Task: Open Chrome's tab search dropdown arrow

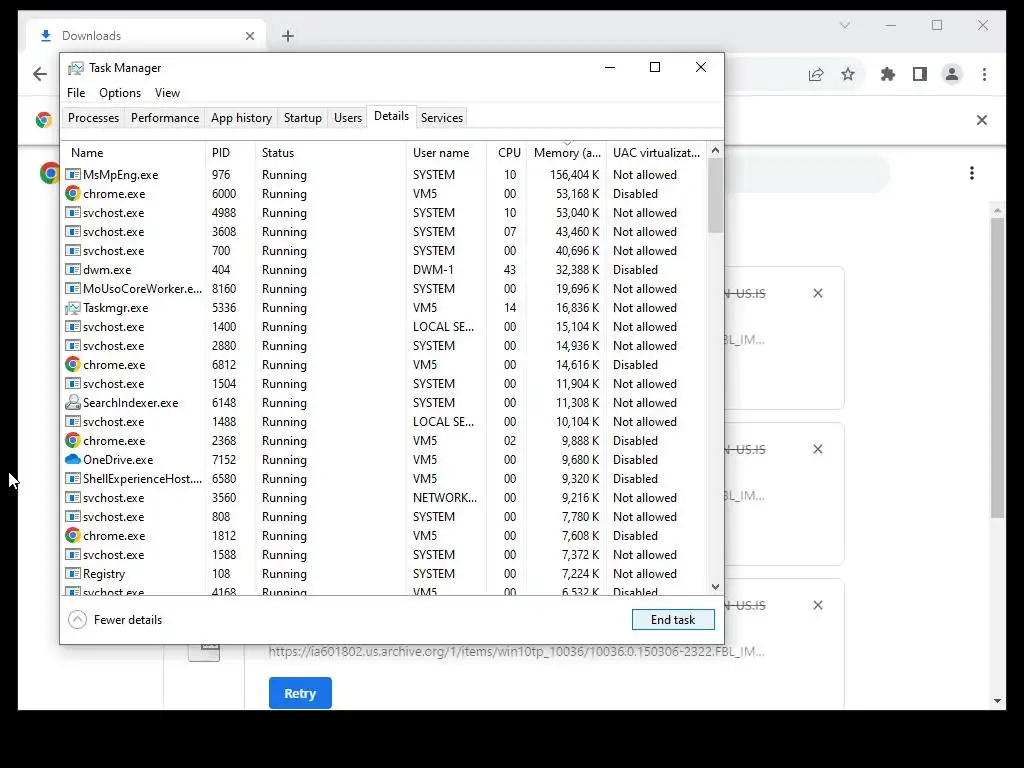Action: [x=844, y=25]
